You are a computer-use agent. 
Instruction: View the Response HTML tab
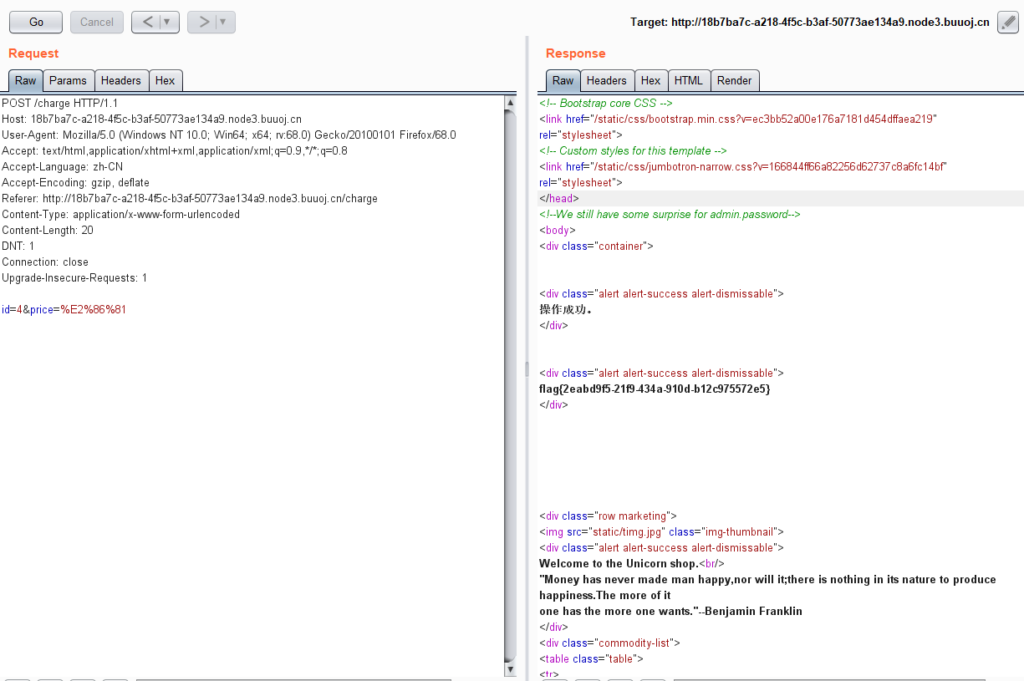[688, 81]
